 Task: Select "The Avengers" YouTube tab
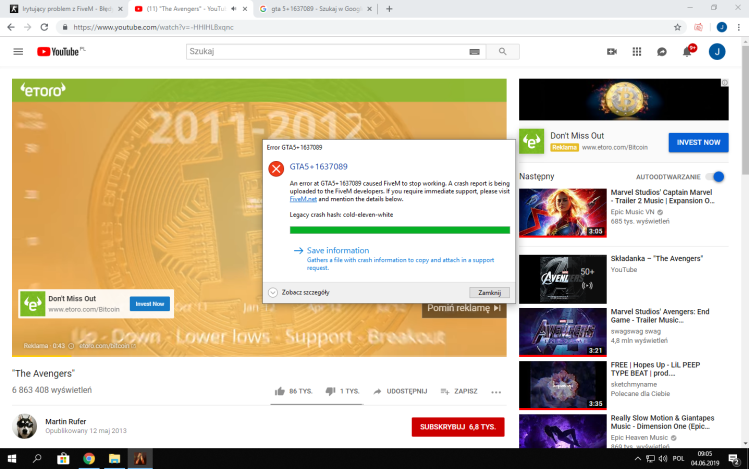click(191, 9)
